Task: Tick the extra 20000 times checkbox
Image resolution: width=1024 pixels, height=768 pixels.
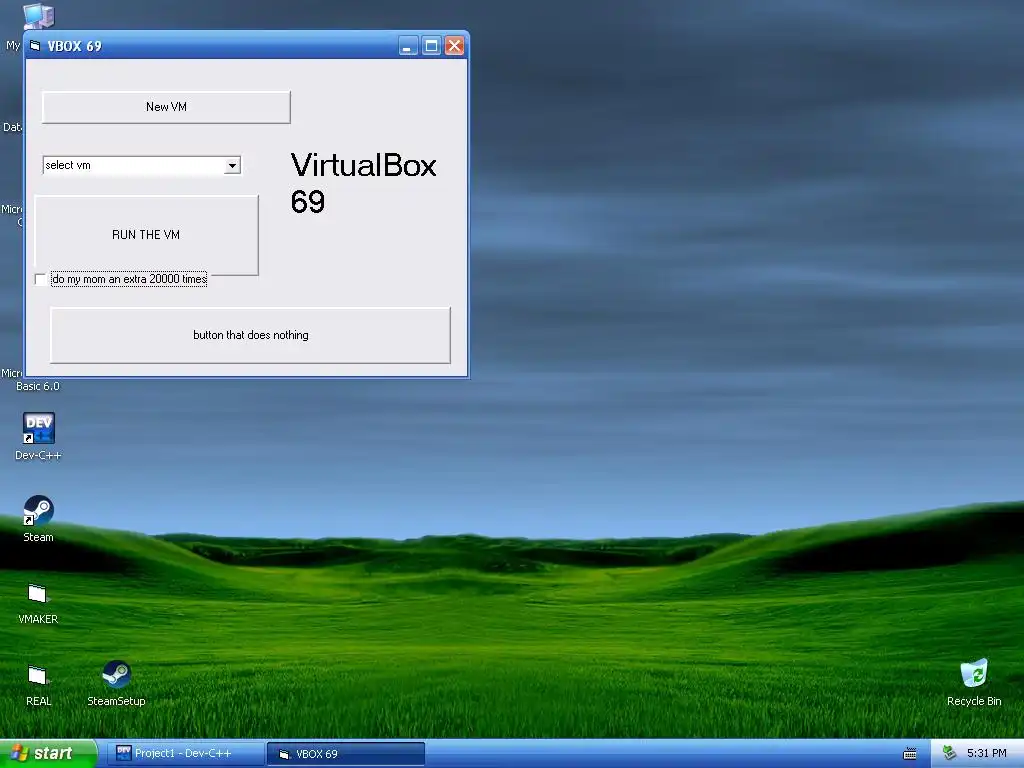Action: point(40,280)
